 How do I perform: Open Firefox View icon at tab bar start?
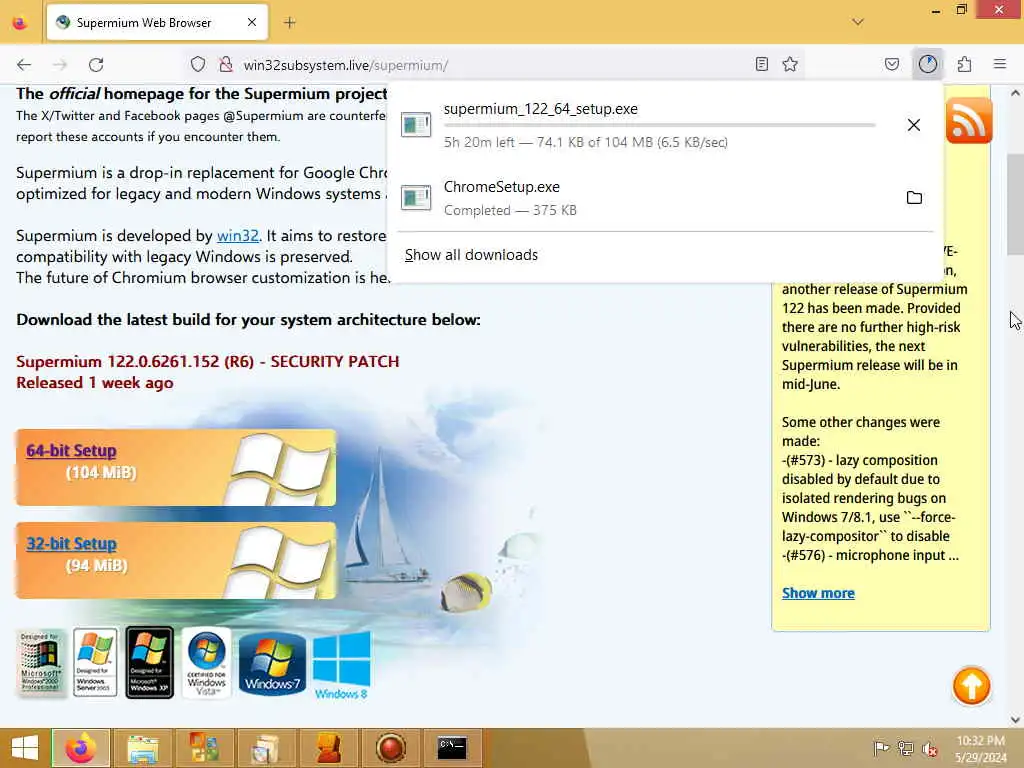20,23
